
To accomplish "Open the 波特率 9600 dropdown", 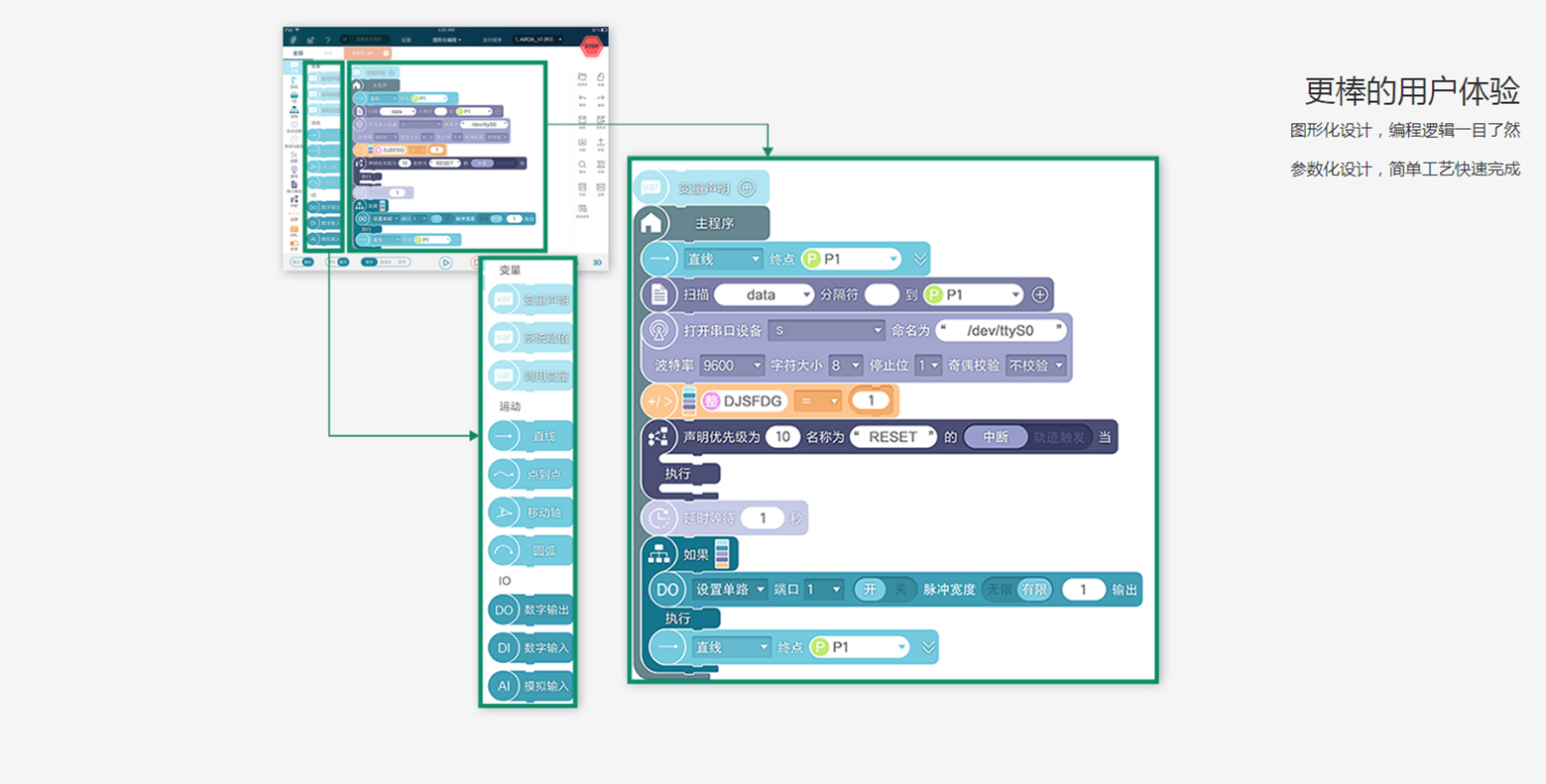I will click(x=732, y=366).
